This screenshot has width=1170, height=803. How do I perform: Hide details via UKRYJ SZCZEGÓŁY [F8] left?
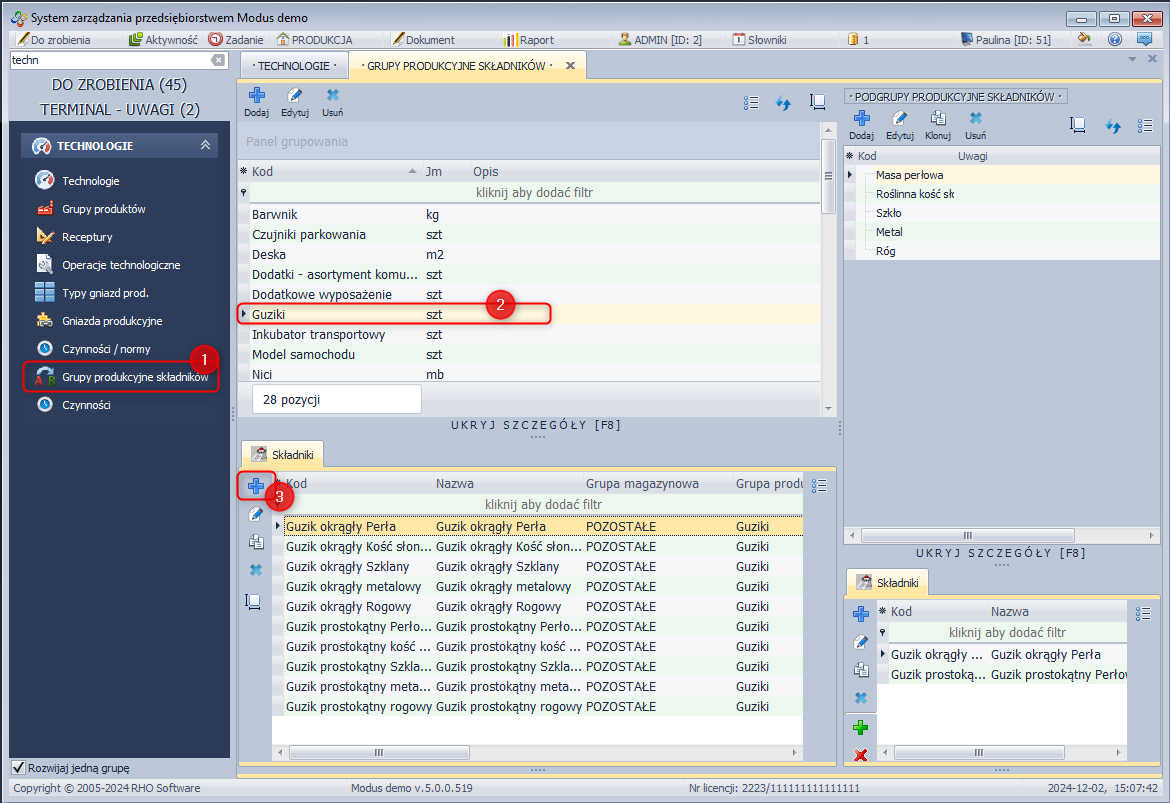pyautogui.click(x=537, y=425)
